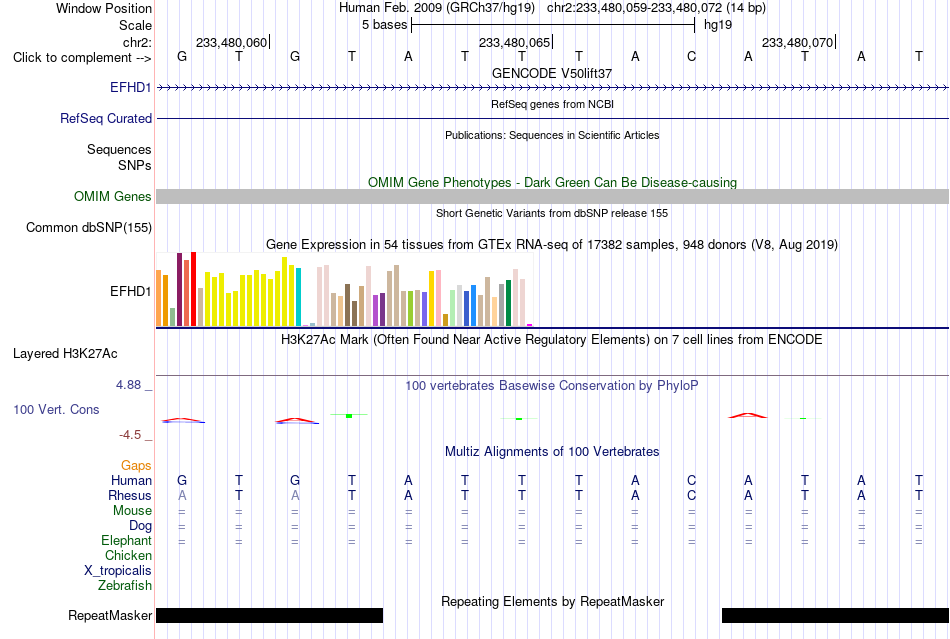Click the RefSeq Curated transcript line

coord(552,118)
